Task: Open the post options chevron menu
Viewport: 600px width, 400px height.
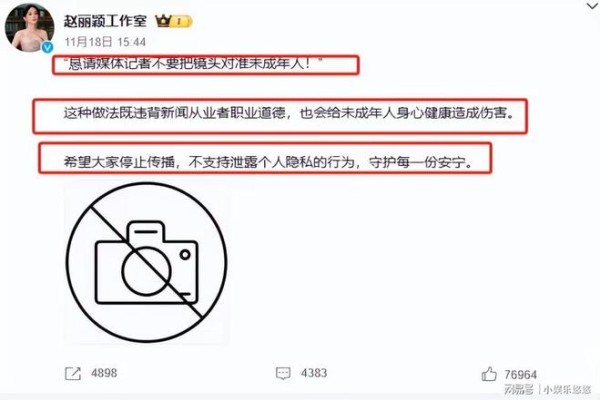Action: tap(593, 5)
